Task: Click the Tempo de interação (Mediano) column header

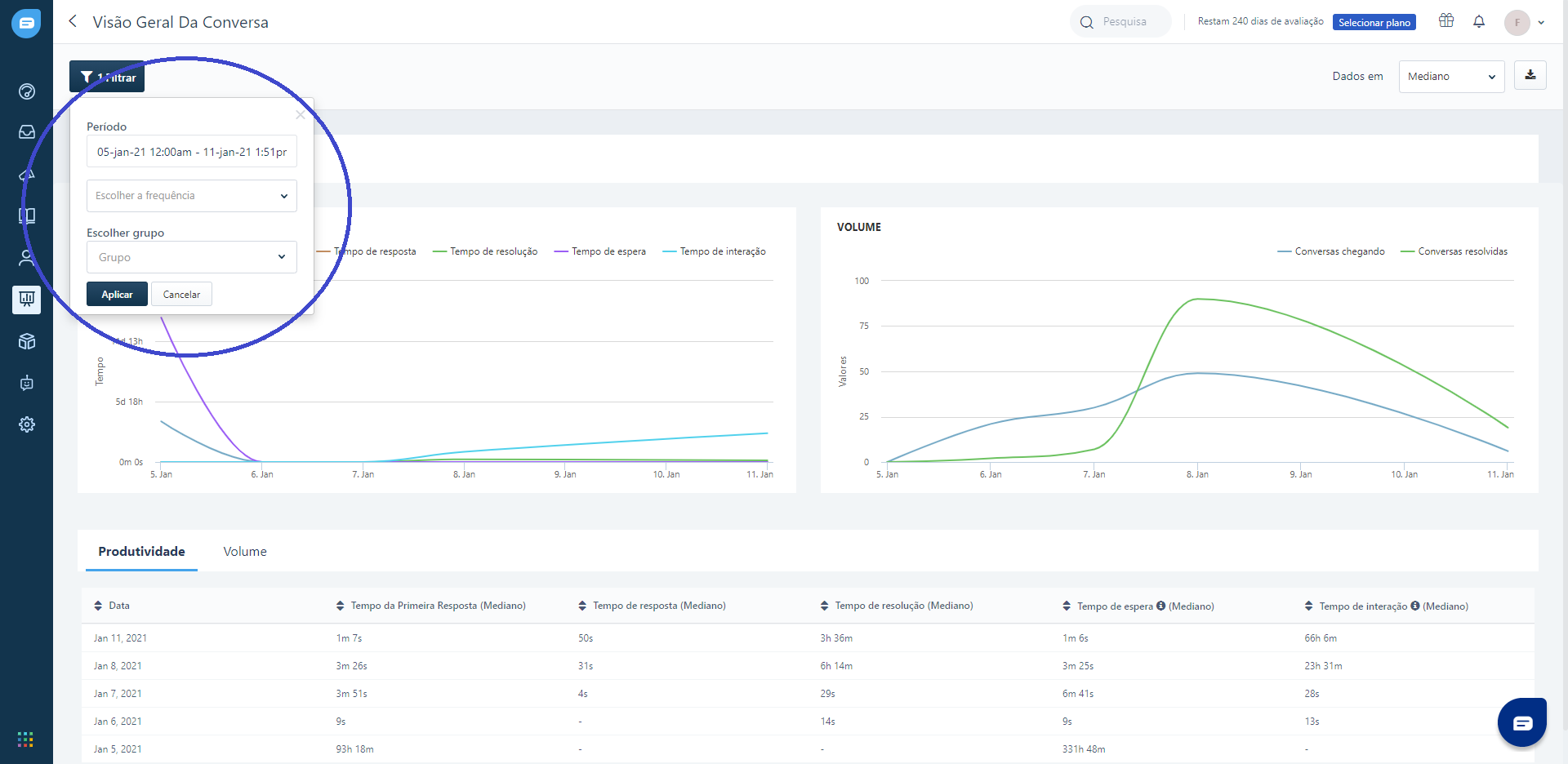Action: [x=1393, y=606]
